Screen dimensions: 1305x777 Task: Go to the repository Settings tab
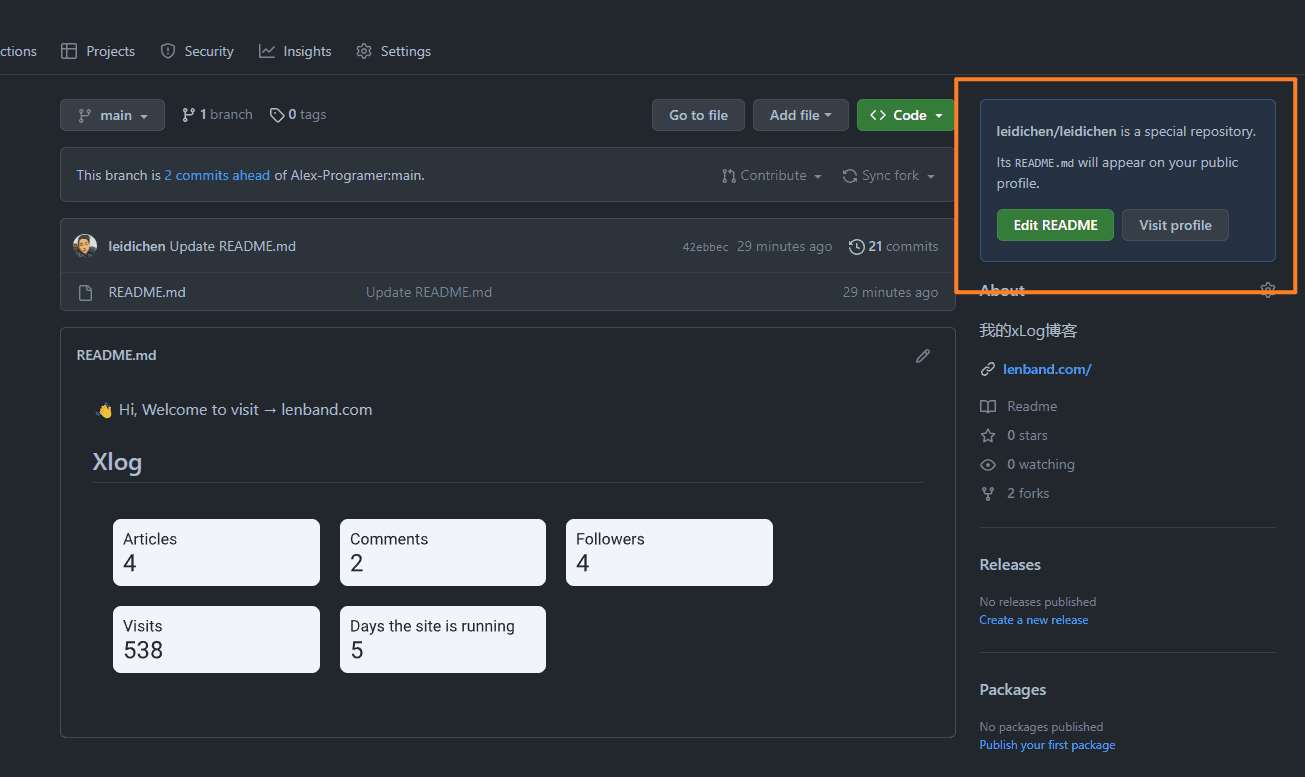[394, 51]
